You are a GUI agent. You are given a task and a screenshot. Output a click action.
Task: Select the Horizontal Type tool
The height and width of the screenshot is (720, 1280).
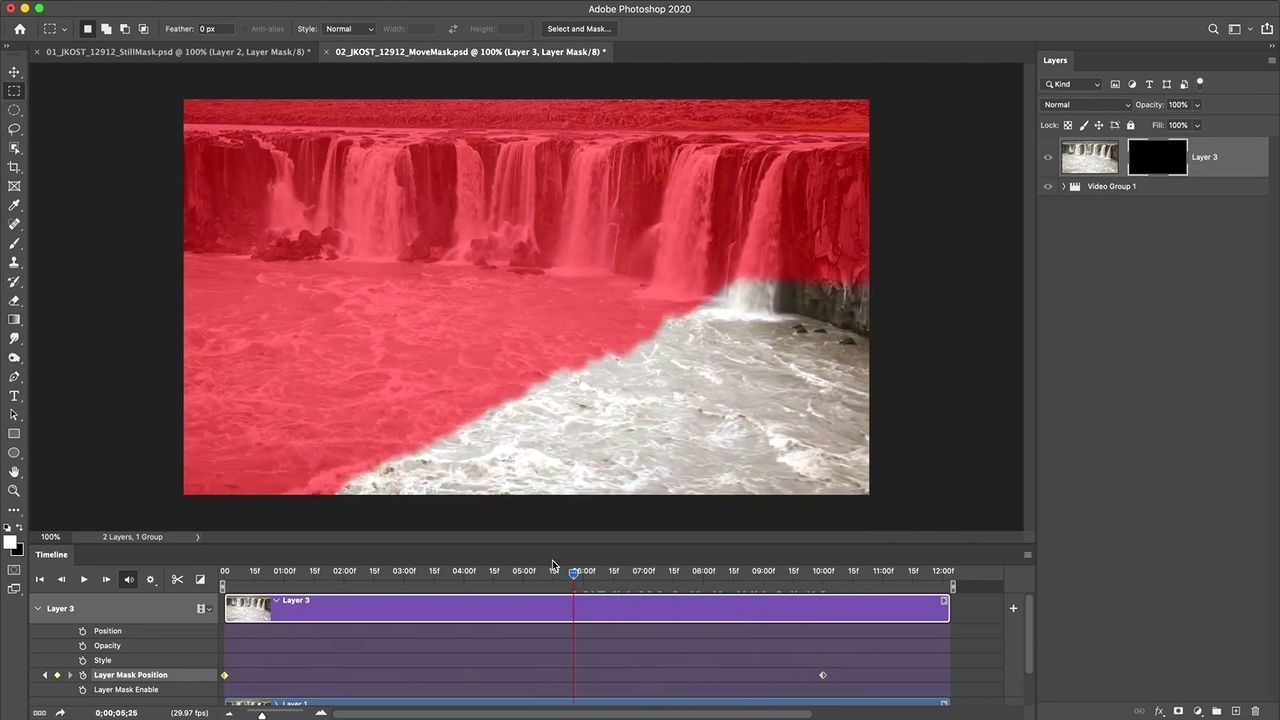click(x=14, y=396)
